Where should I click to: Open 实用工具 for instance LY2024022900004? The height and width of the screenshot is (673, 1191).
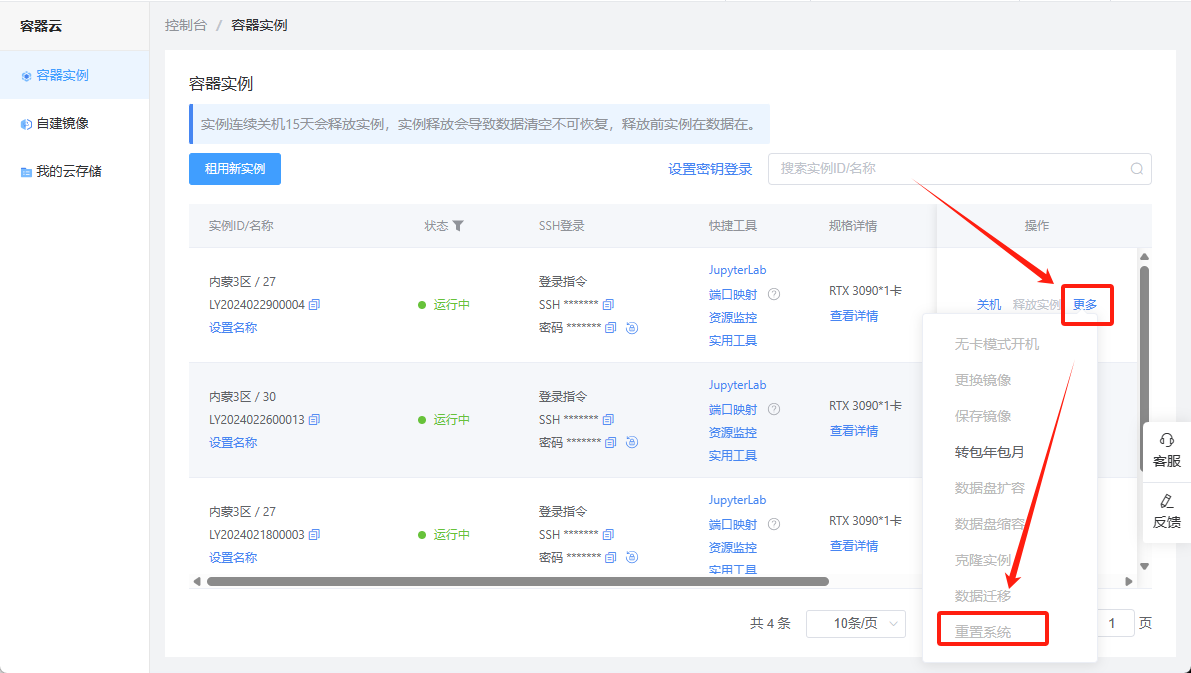[733, 340]
